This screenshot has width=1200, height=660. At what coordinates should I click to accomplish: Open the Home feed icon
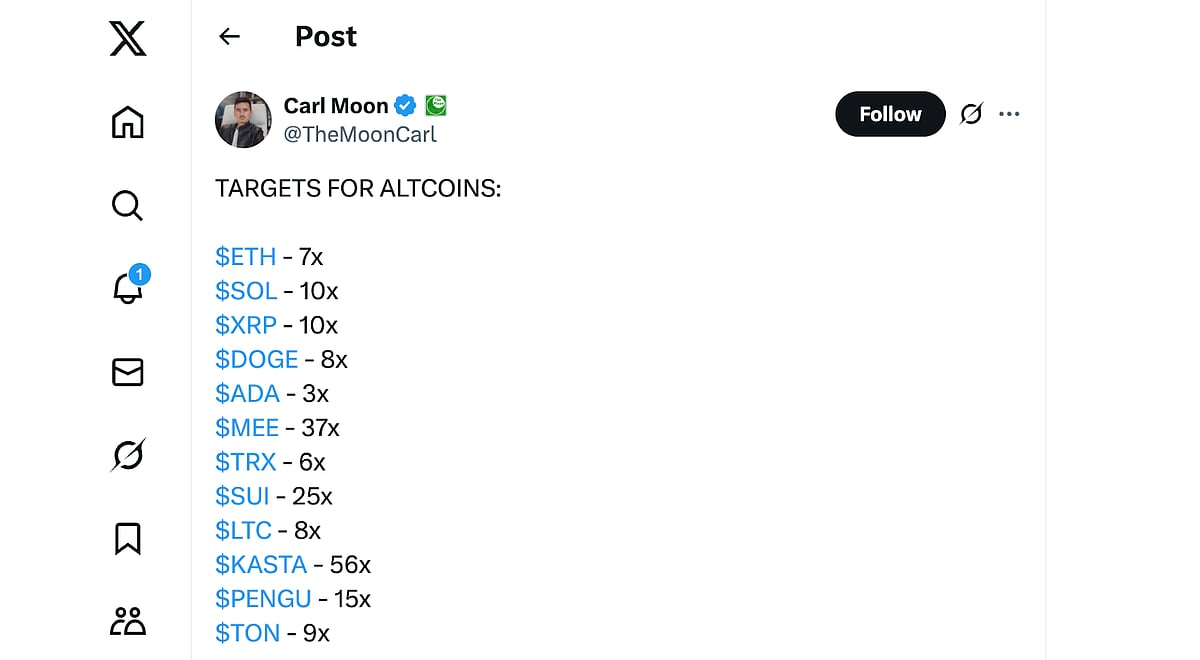coord(127,122)
